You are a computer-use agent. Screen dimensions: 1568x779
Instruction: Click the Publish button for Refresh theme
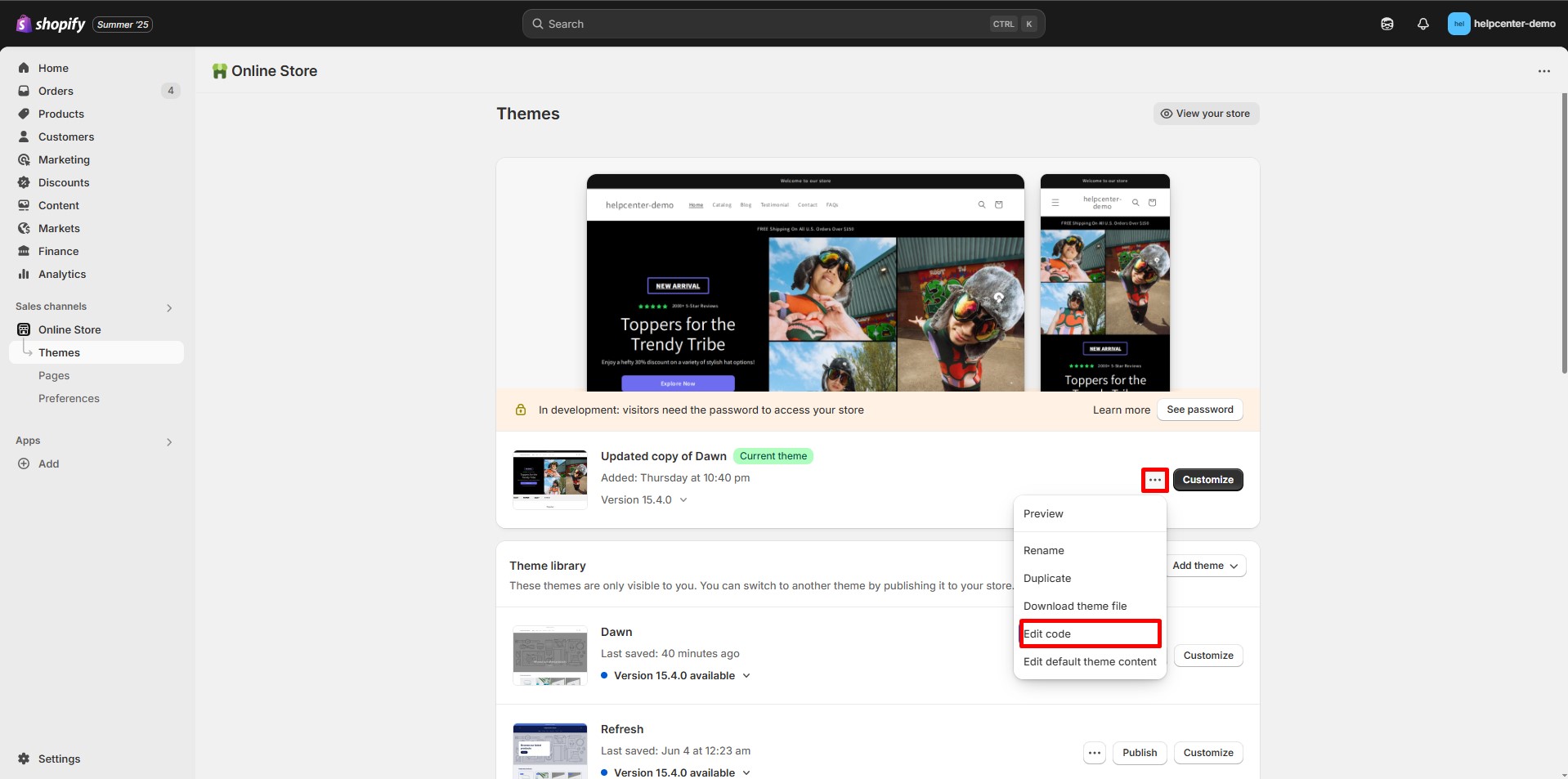(x=1139, y=753)
